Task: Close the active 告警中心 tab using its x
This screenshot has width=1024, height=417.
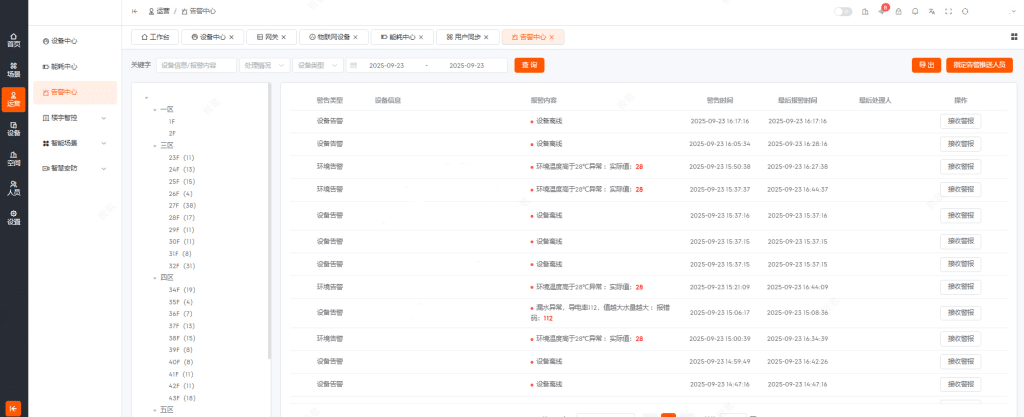Action: coord(552,37)
